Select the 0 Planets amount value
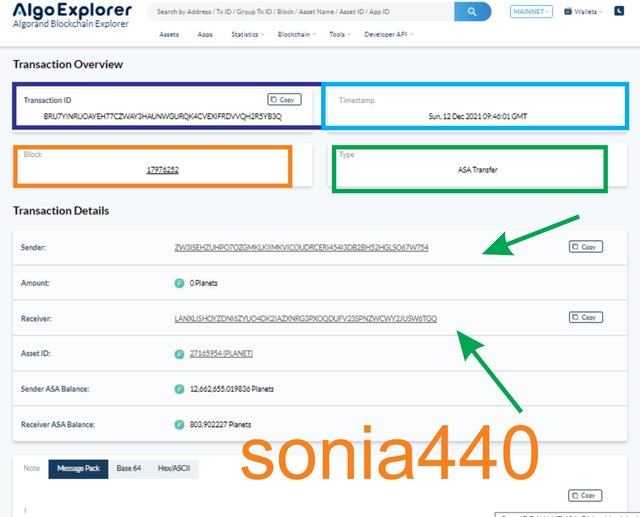This screenshot has width=640, height=517. pos(203,283)
